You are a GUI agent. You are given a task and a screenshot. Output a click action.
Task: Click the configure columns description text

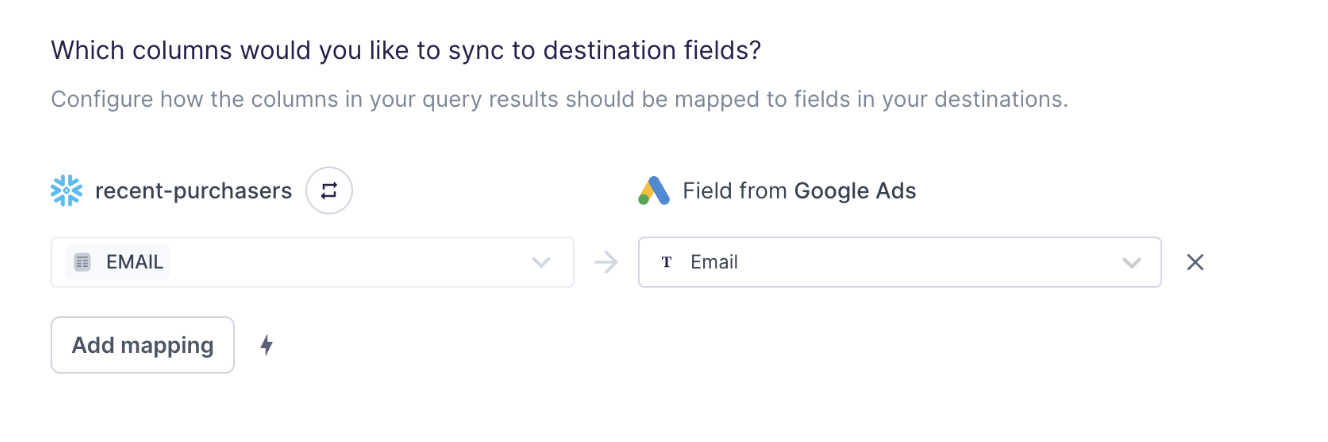[x=560, y=100]
